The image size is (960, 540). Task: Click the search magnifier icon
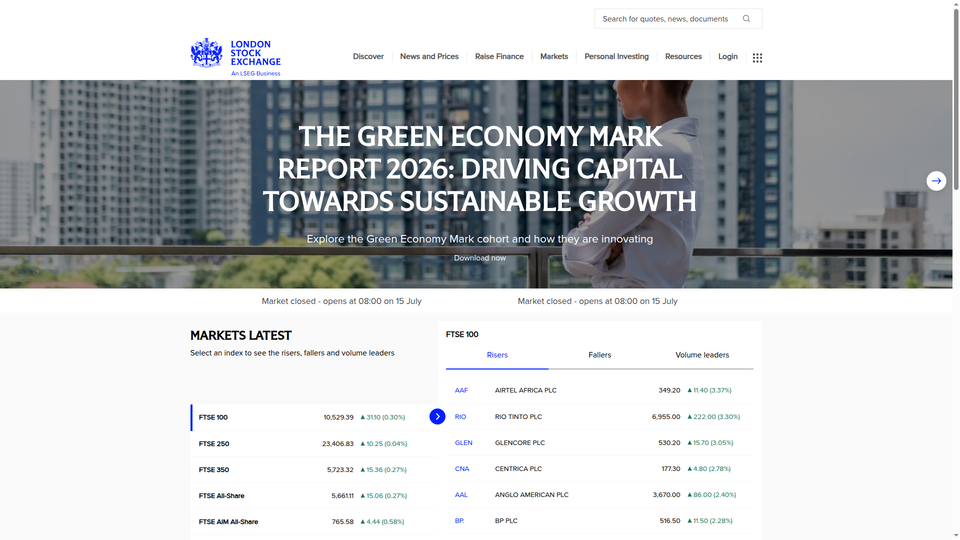point(746,18)
